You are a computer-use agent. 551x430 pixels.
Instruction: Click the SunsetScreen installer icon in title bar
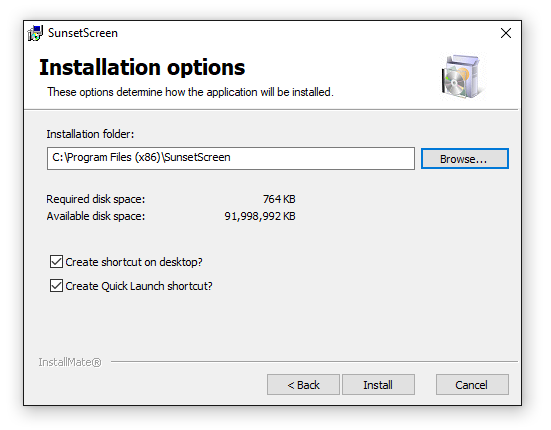[35, 33]
